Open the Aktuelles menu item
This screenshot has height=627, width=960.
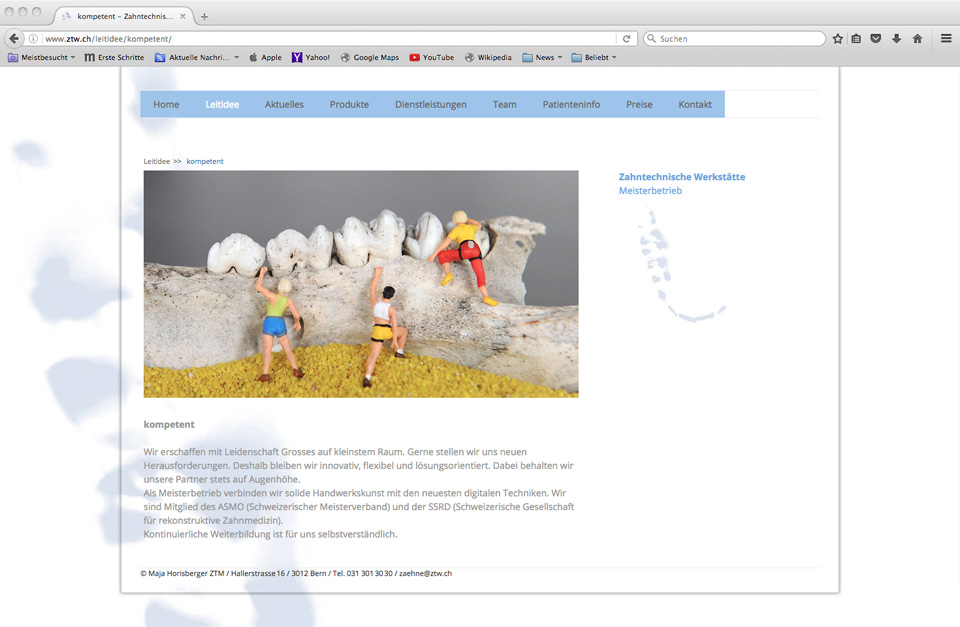tap(284, 105)
